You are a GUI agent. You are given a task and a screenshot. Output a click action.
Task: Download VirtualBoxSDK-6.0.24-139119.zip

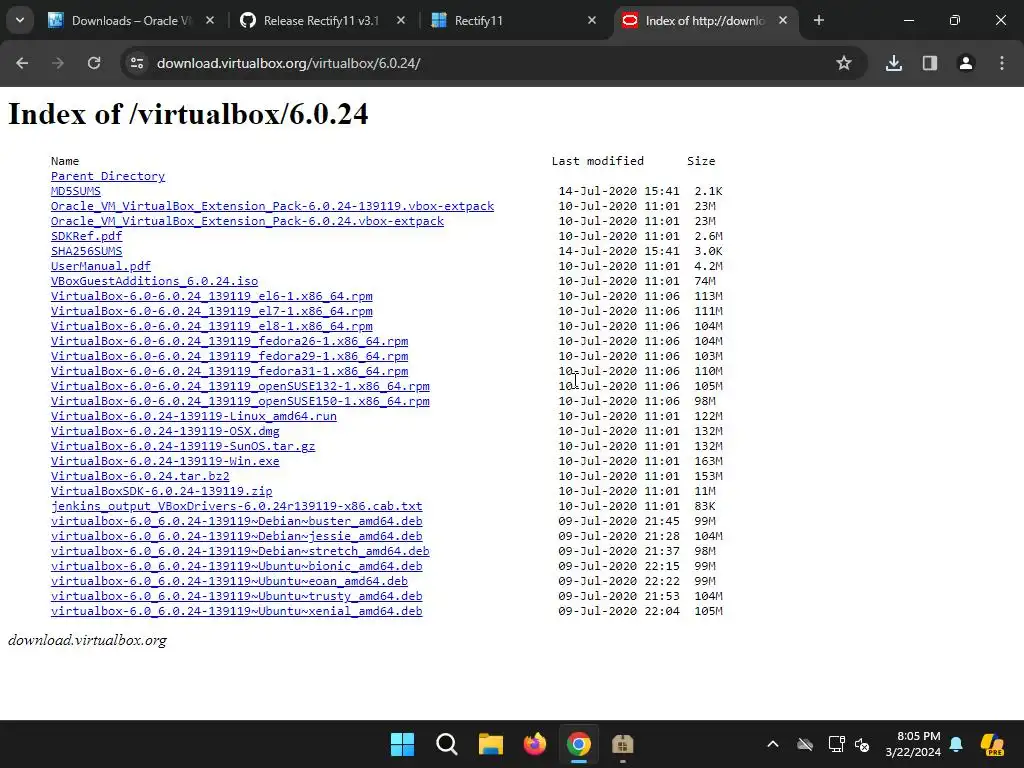click(x=161, y=491)
